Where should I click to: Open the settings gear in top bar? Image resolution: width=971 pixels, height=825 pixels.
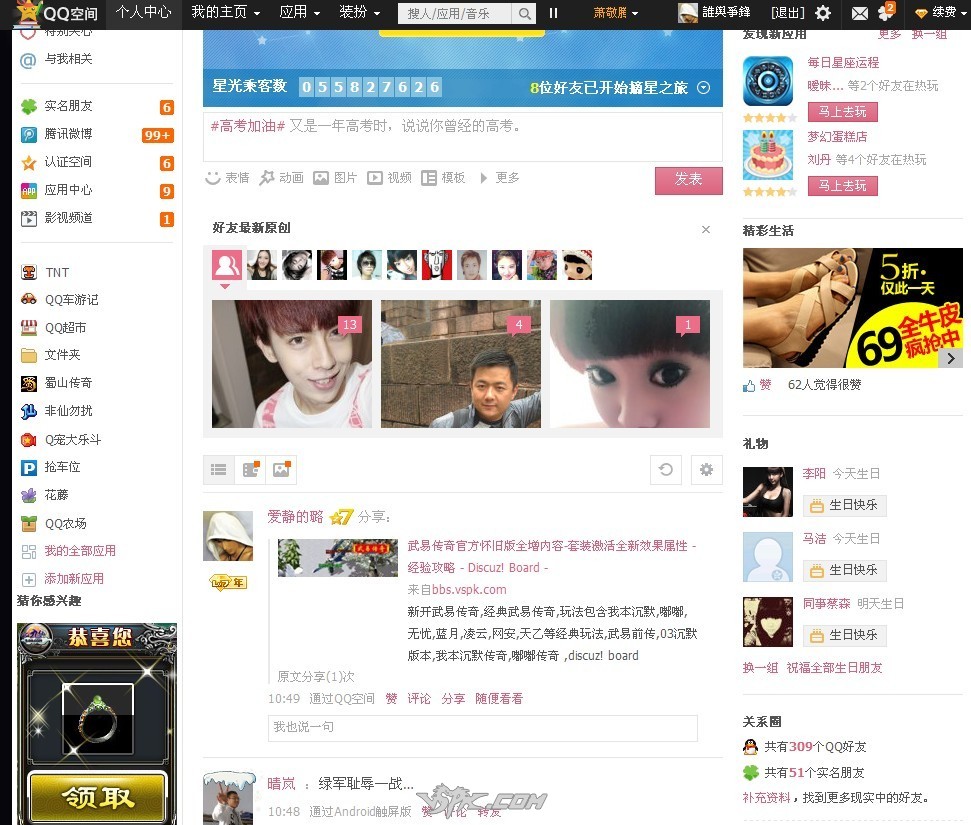click(822, 13)
